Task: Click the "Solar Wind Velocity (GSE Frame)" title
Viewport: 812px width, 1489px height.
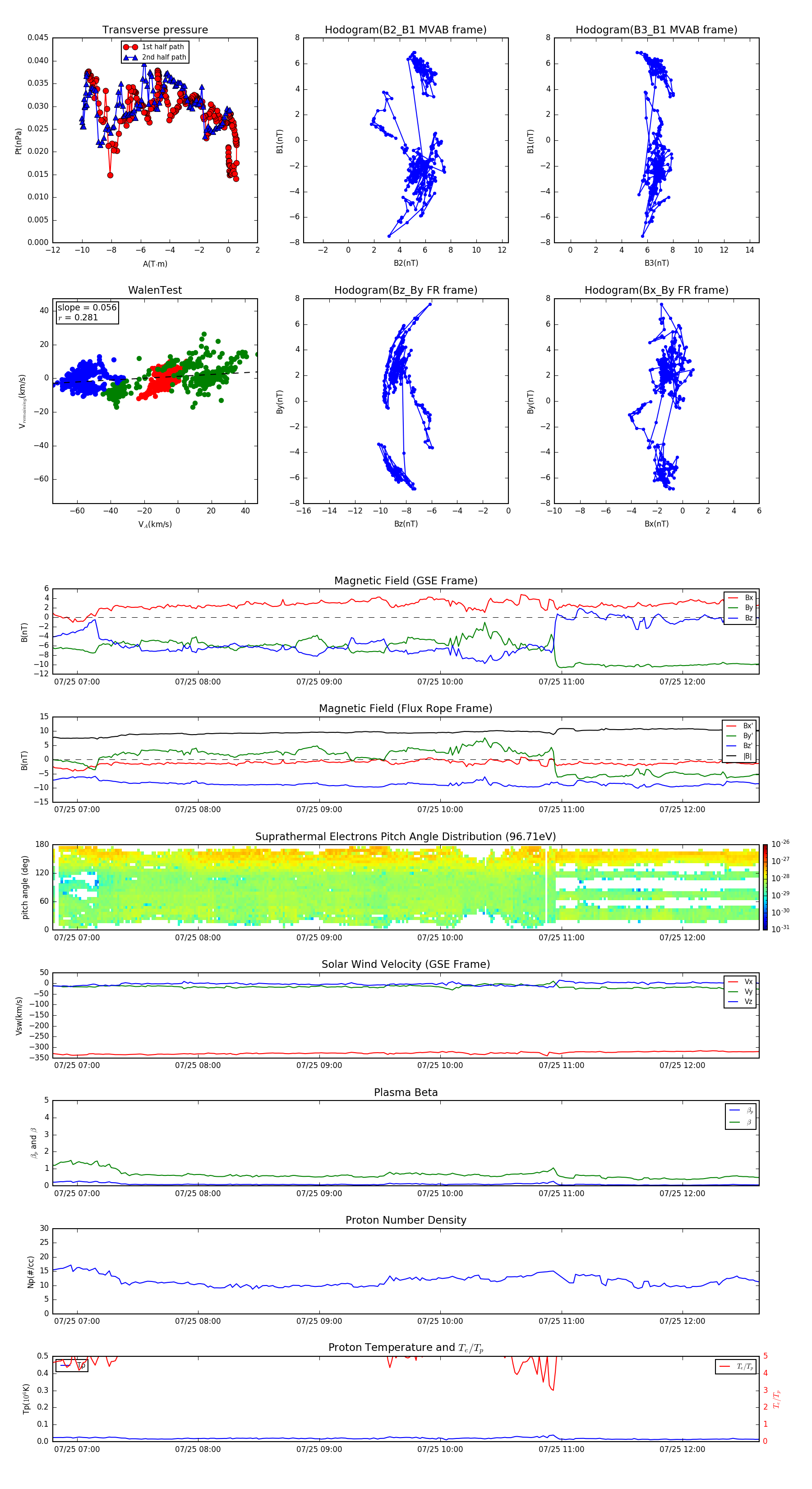Action: [x=406, y=965]
